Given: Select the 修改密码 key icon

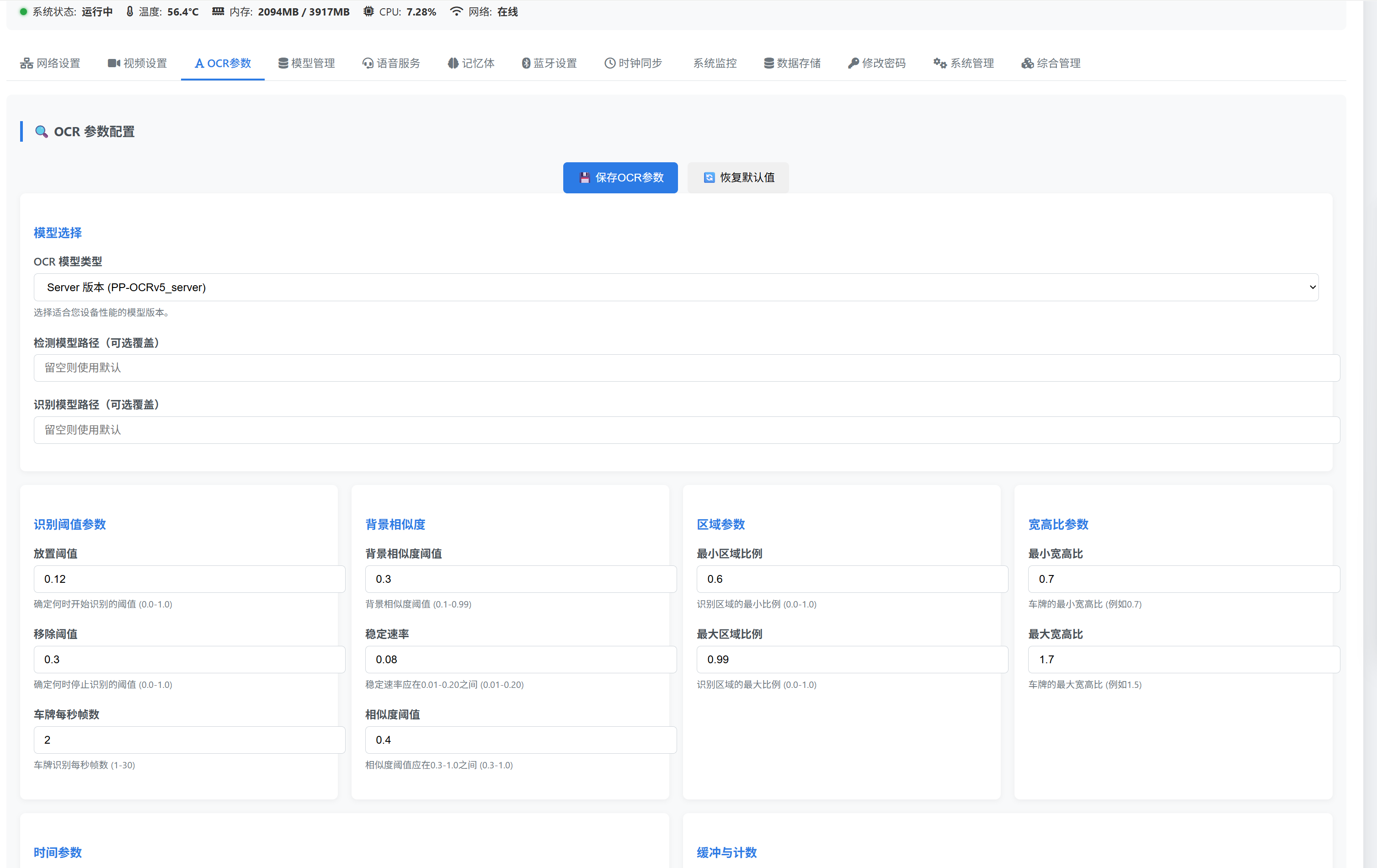Looking at the screenshot, I should coord(852,63).
